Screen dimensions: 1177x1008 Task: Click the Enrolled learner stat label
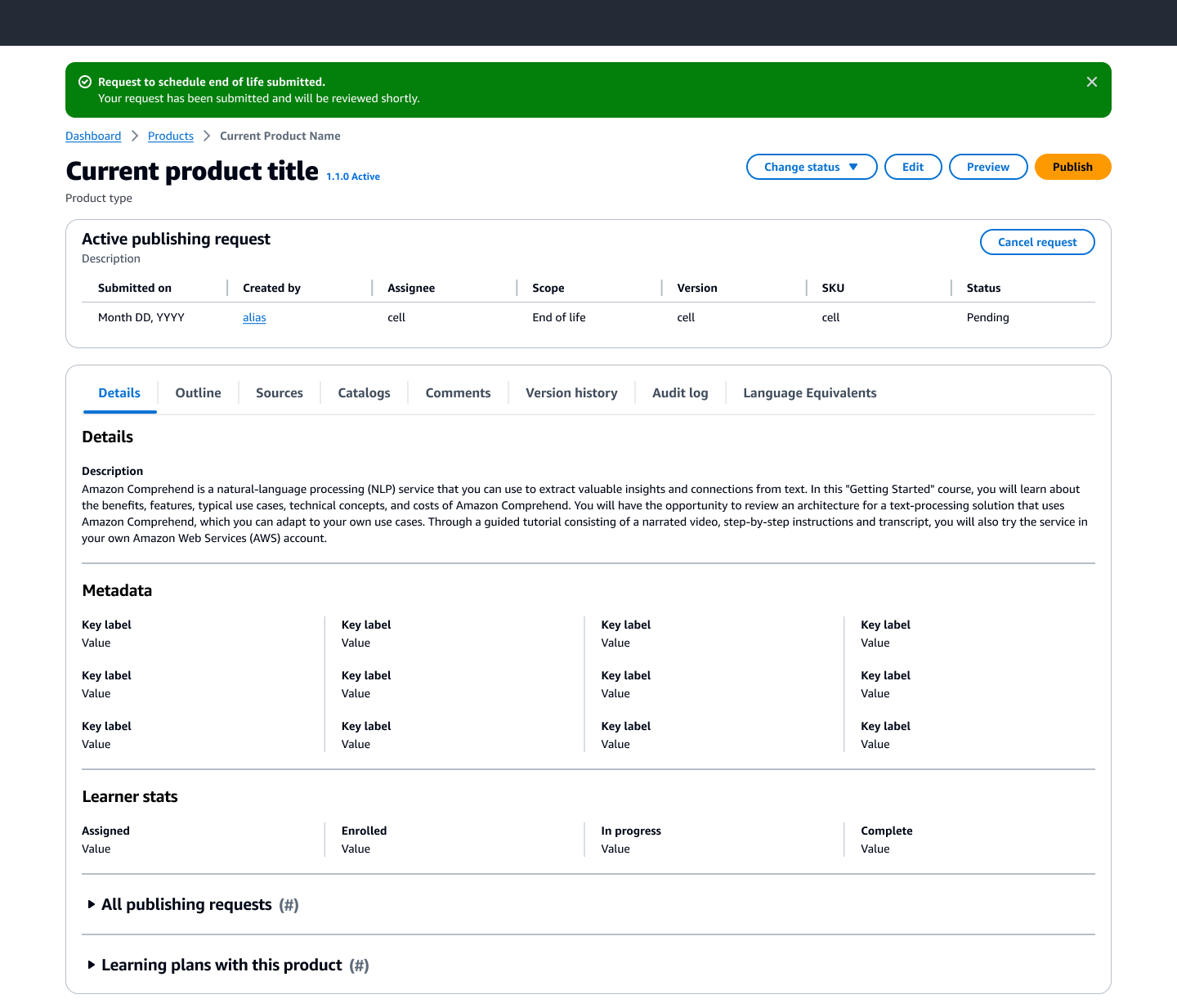364,831
